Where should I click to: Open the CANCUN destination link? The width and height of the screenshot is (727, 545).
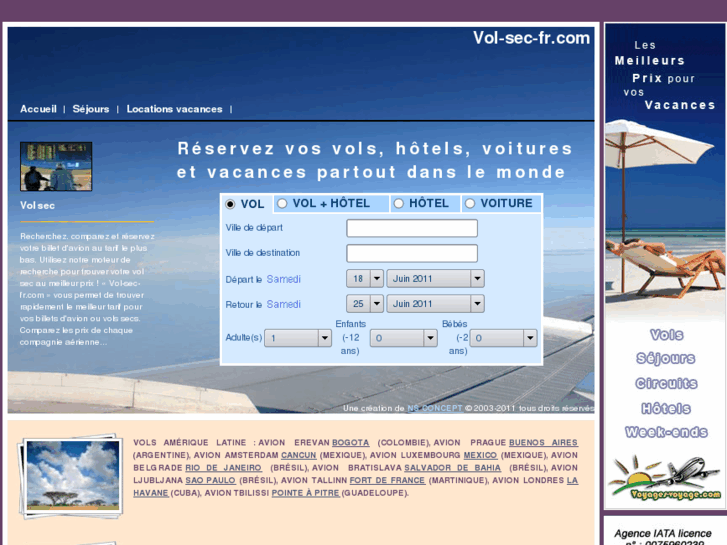[x=299, y=455]
